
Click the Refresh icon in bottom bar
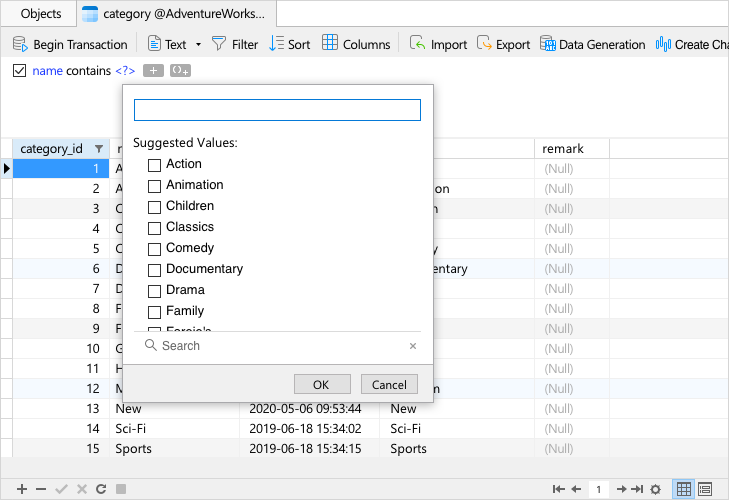[x=101, y=489]
